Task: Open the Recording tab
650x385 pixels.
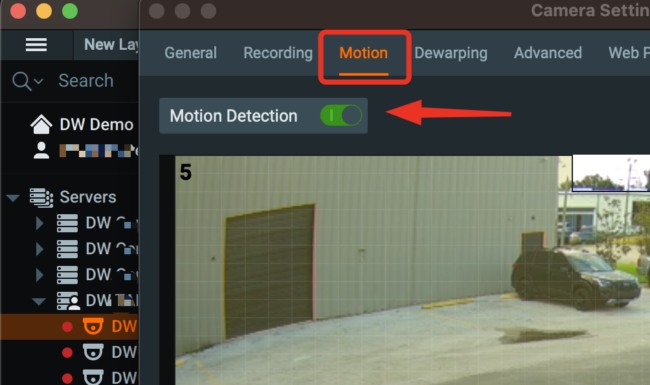Action: tap(278, 53)
